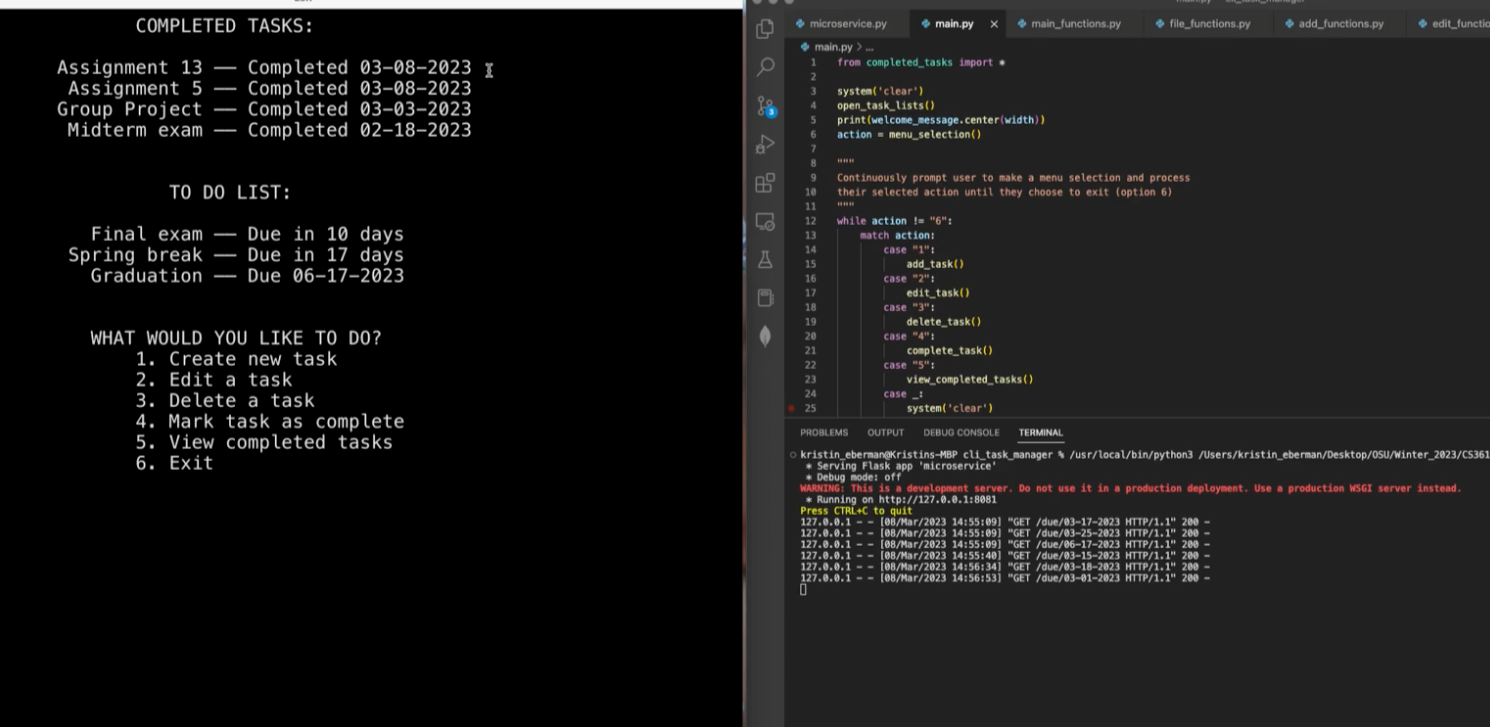Show the DEBUG CONSOLE panel tab
Viewport: 1490px width, 727px height.
tap(961, 433)
